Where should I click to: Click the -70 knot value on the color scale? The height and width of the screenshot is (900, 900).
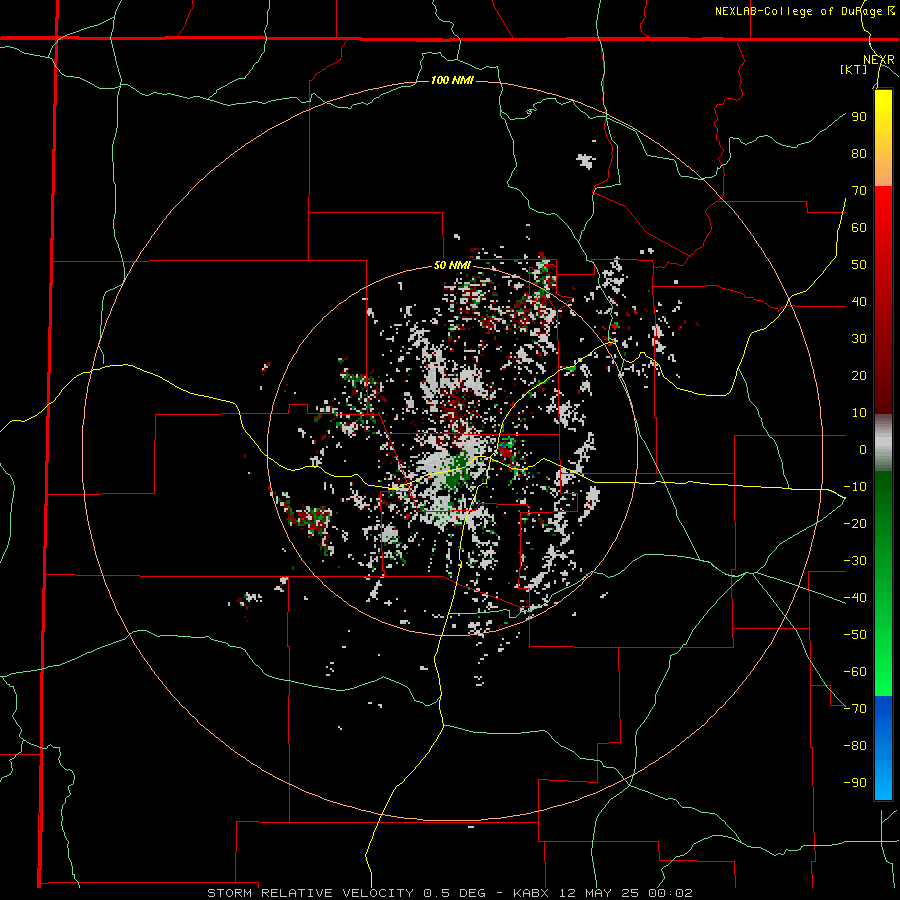(x=855, y=709)
